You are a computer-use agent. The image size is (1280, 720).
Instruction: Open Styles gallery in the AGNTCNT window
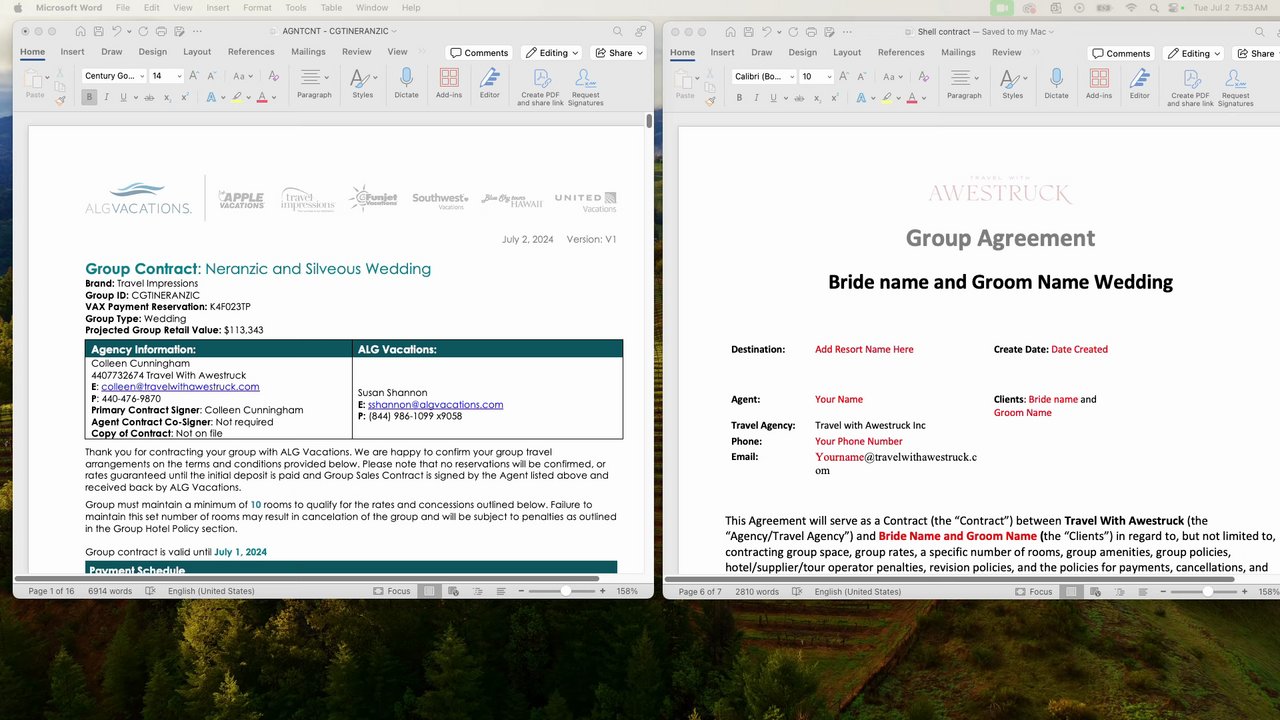tap(363, 83)
